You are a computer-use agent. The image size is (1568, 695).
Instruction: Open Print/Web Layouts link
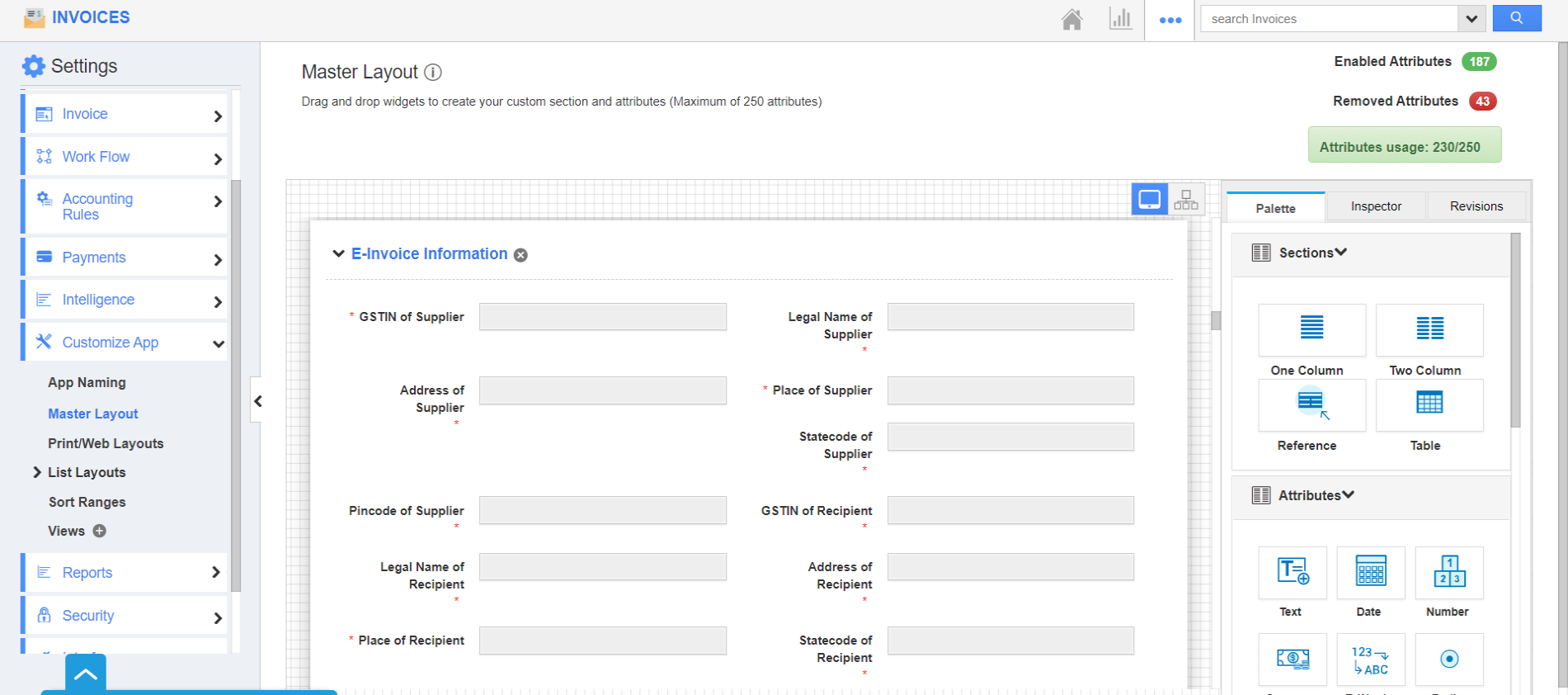tap(106, 443)
